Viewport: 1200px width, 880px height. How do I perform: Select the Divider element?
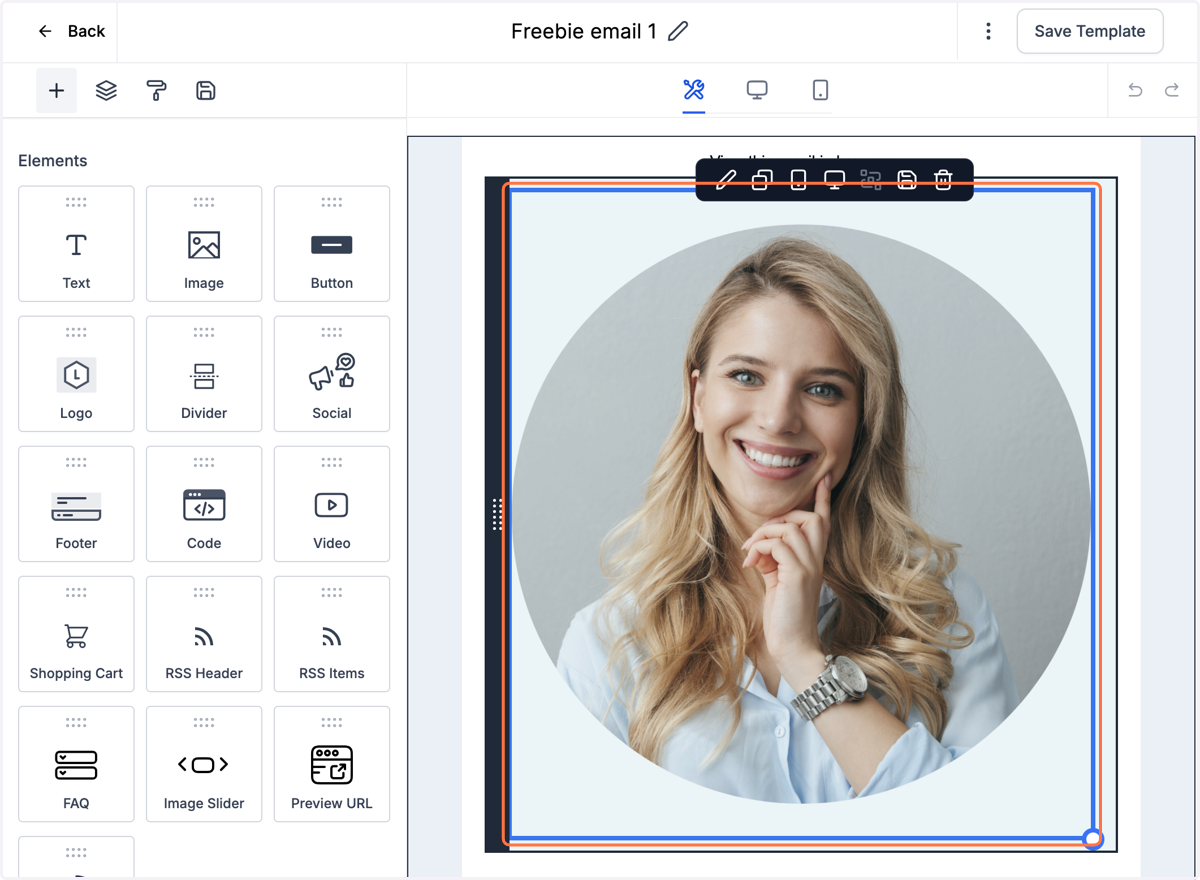(204, 374)
